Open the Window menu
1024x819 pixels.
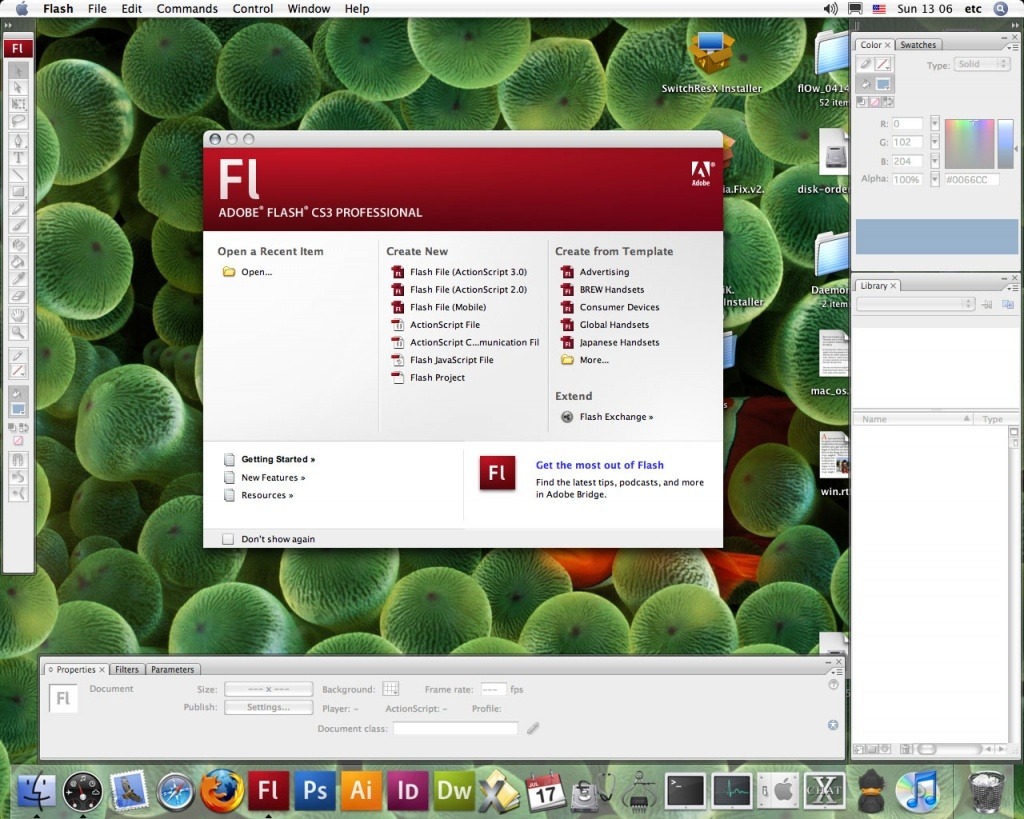[x=309, y=8]
